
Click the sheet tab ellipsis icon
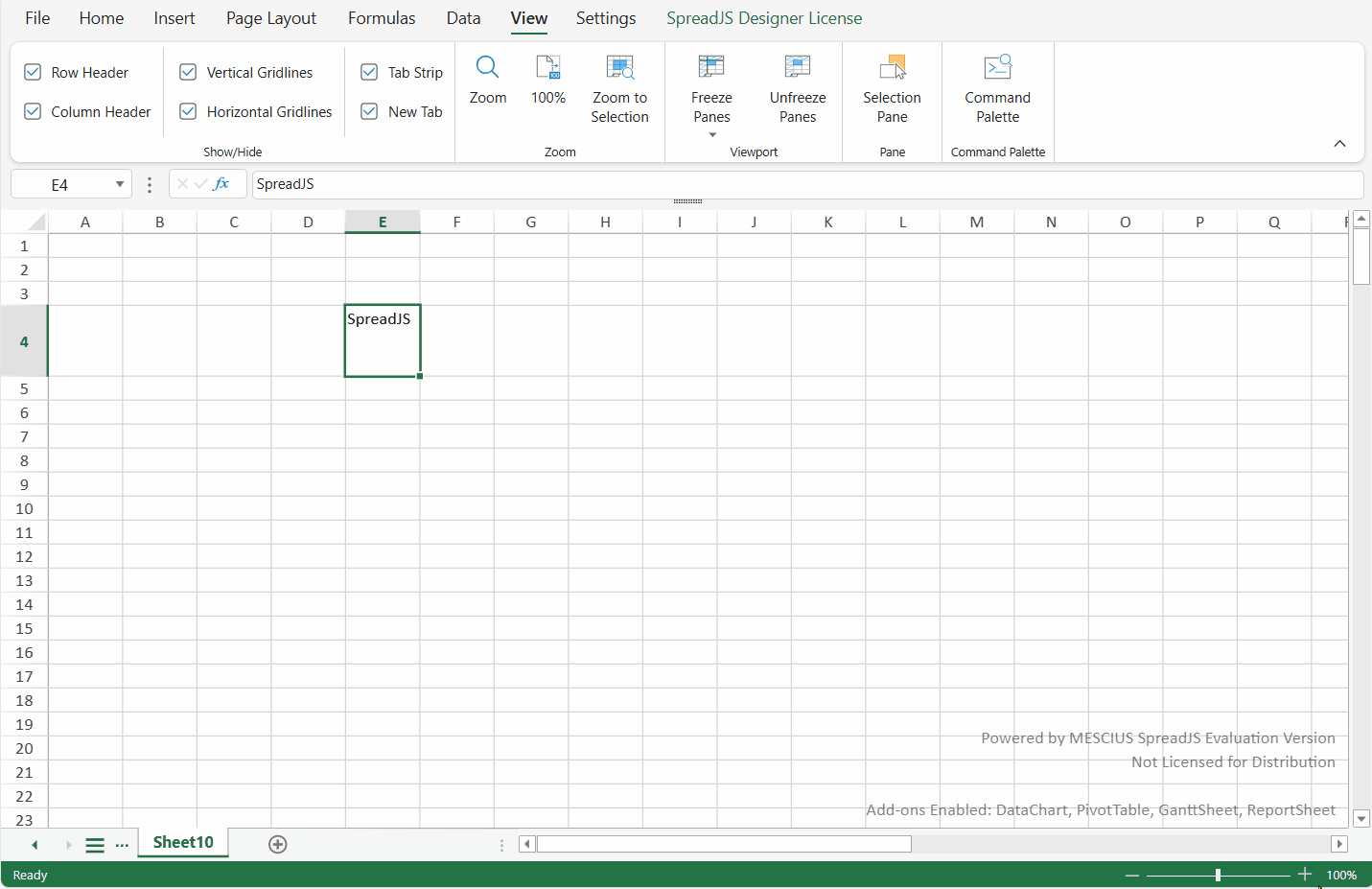click(x=122, y=845)
